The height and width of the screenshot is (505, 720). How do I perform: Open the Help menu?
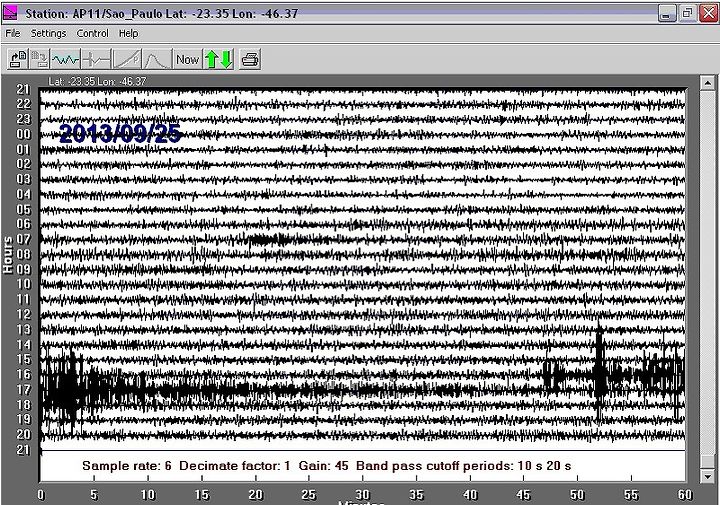click(x=128, y=34)
